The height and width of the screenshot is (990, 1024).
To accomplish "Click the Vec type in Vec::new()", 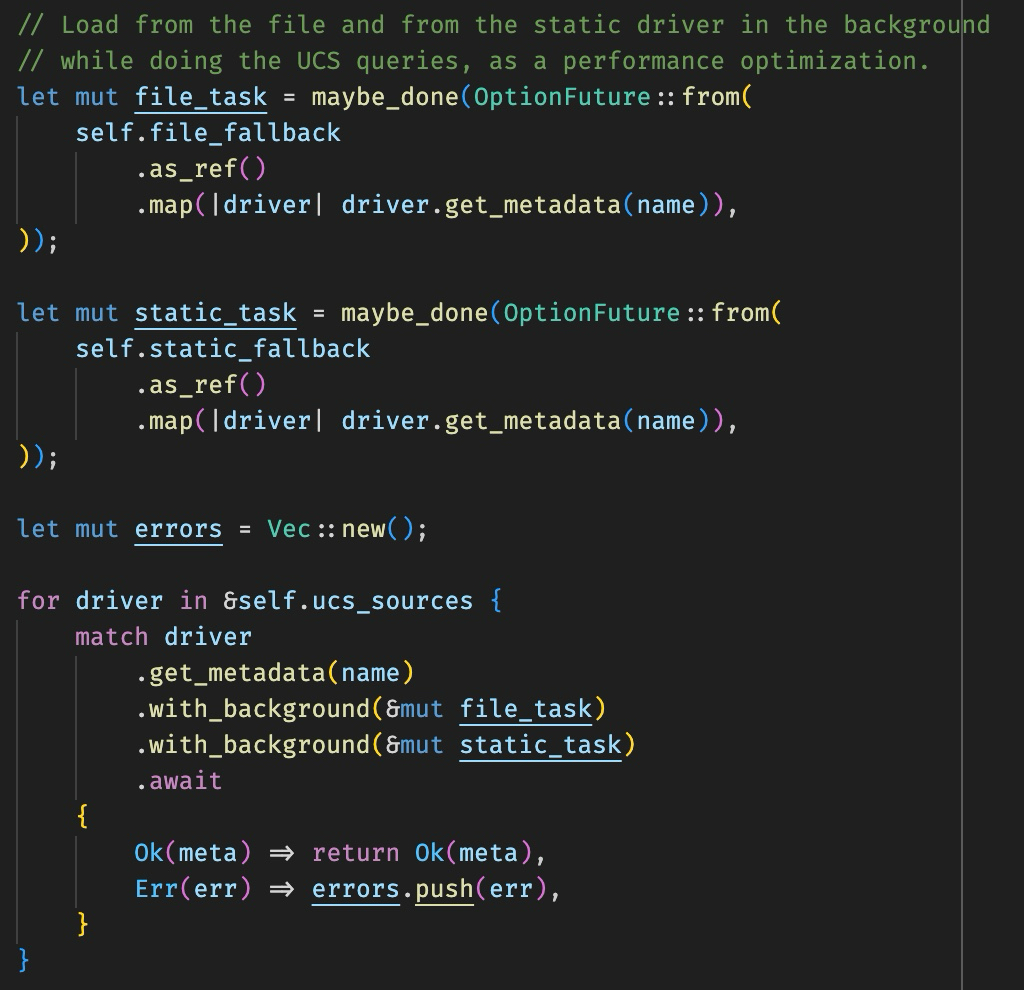I will pyautogui.click(x=289, y=529).
